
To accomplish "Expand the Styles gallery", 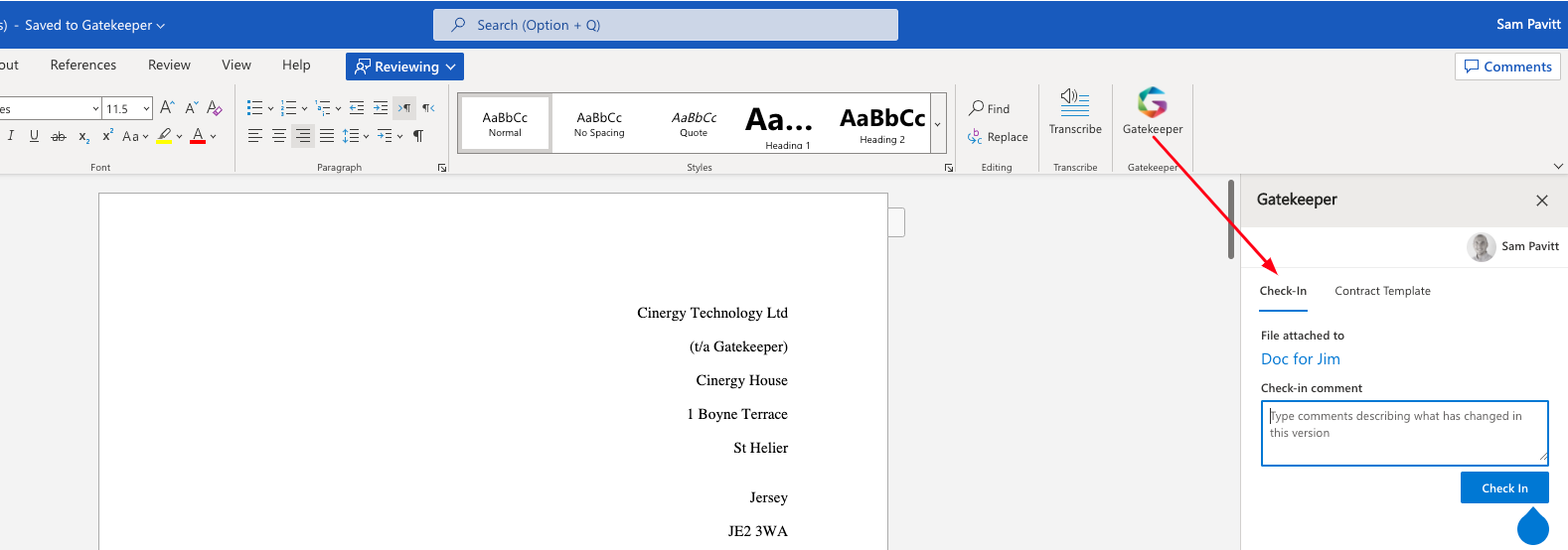I will (x=937, y=124).
